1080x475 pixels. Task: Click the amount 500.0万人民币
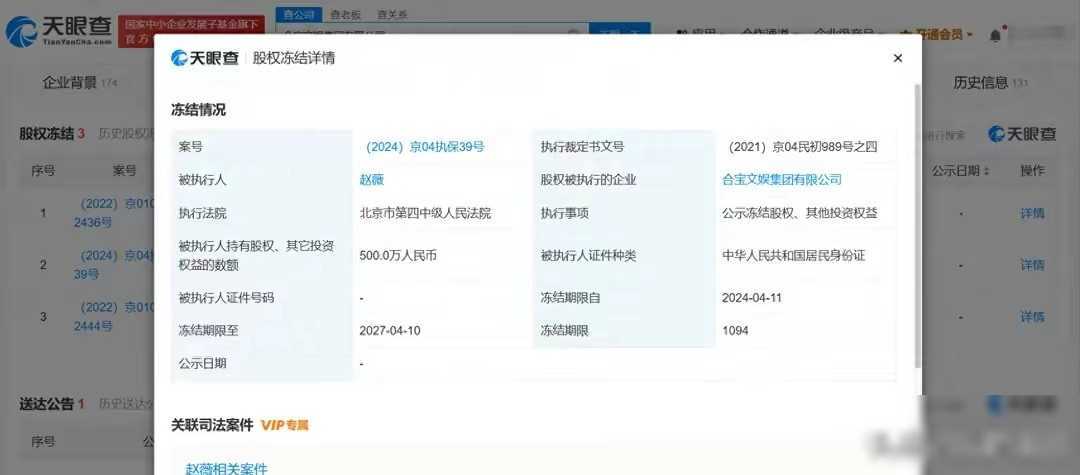click(397, 256)
